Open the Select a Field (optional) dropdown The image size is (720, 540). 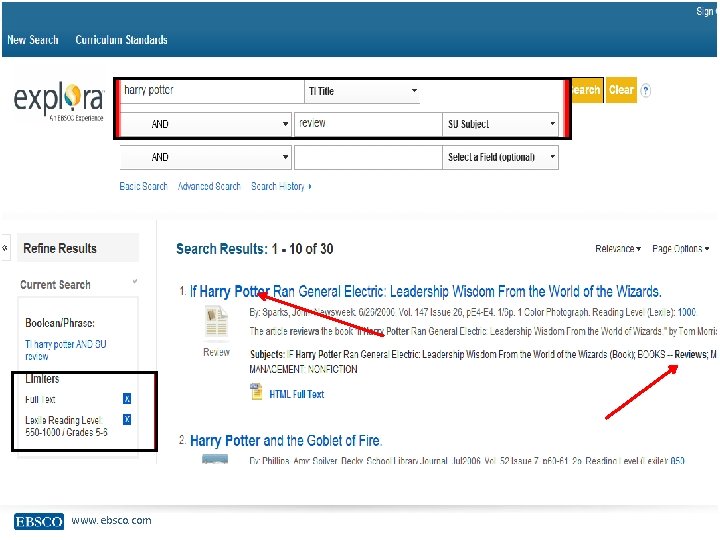[x=500, y=158]
